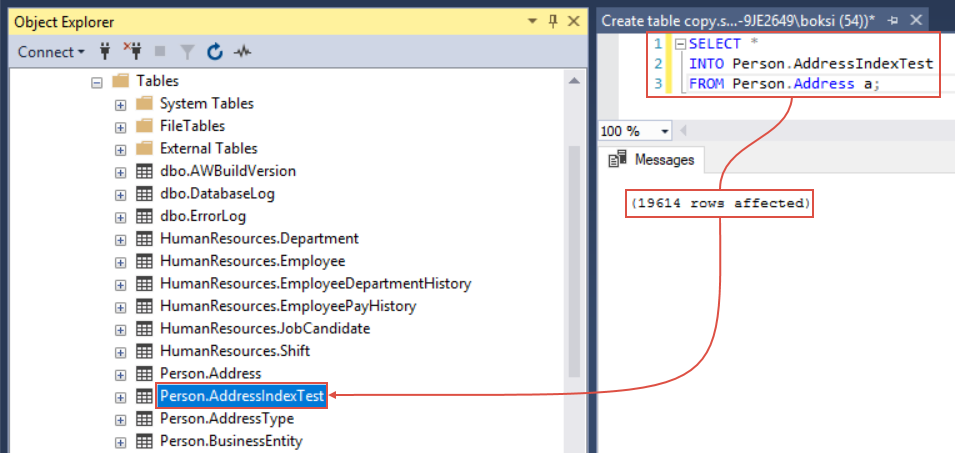Viewport: 955px width, 453px height.
Task: Expand Person.AddressIndexTest table node
Action: [x=121, y=397]
